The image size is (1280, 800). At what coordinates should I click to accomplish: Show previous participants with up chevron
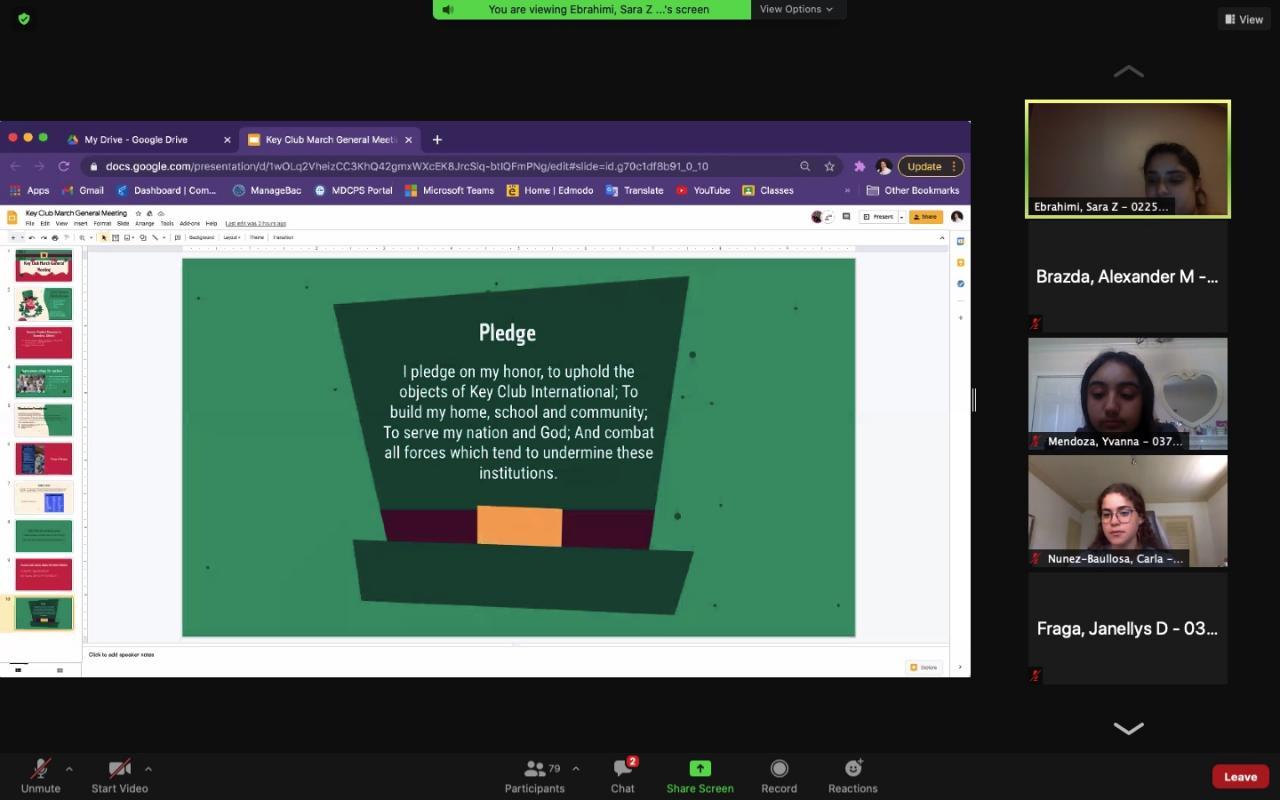1128,71
